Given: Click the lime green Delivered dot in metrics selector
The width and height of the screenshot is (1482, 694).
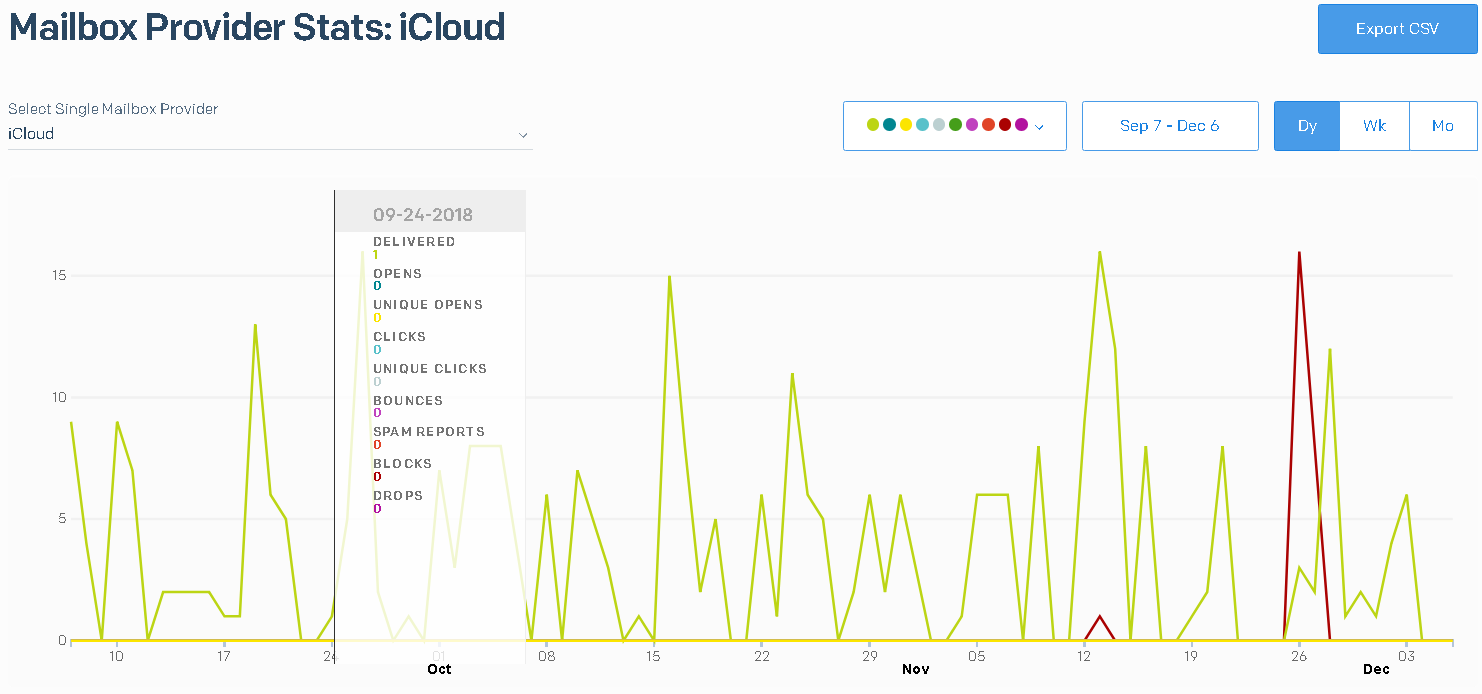Looking at the screenshot, I should tap(873, 125).
